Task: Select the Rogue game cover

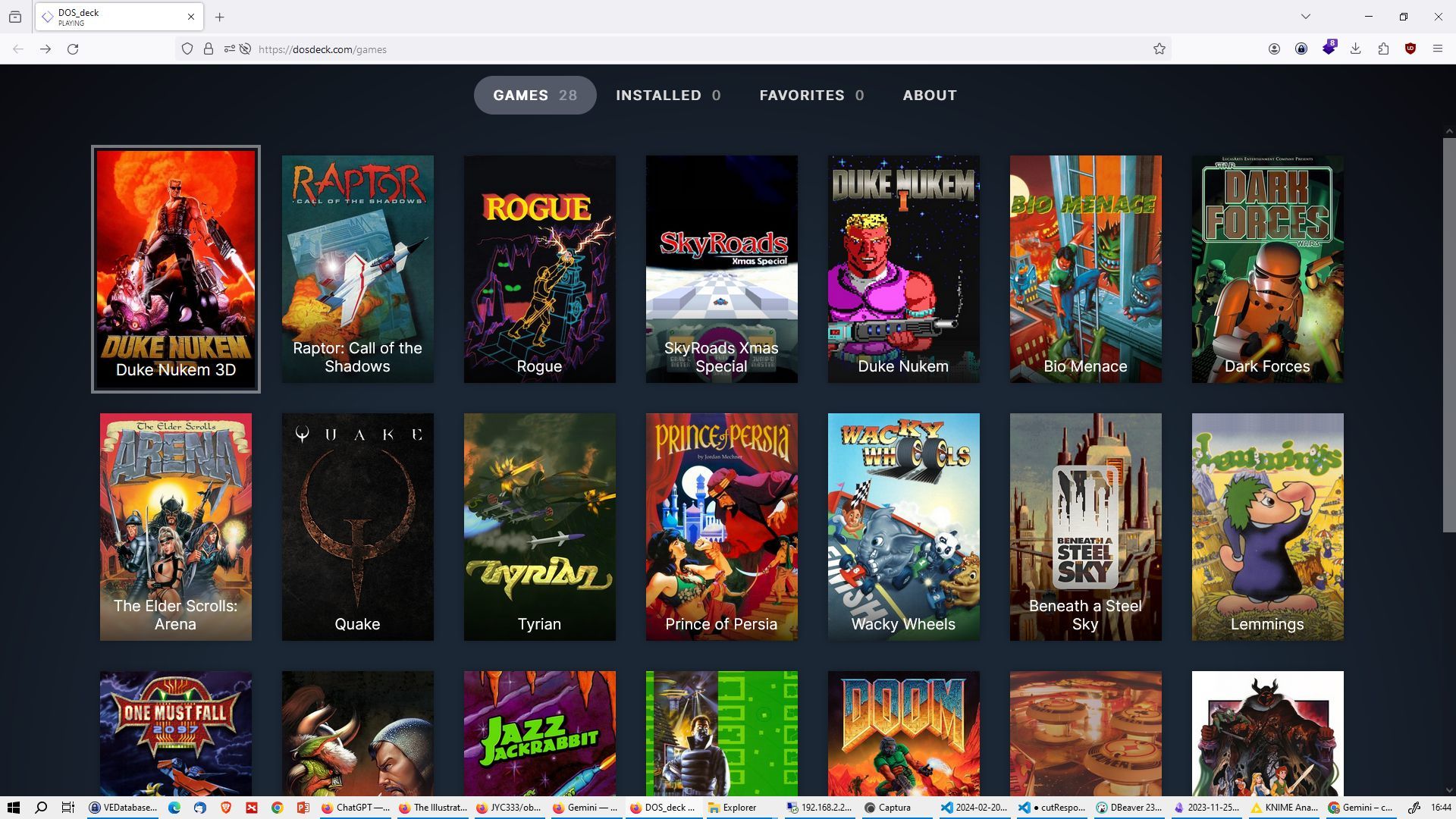Action: (x=540, y=269)
